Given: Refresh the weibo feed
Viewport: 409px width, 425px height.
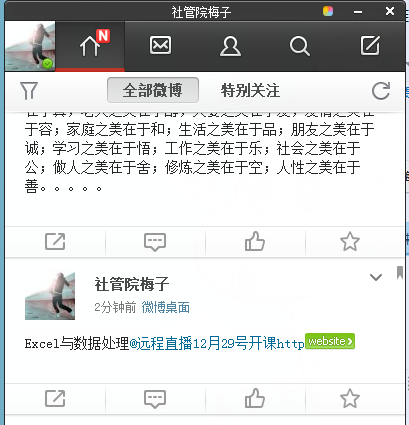Looking at the screenshot, I should click(381, 91).
